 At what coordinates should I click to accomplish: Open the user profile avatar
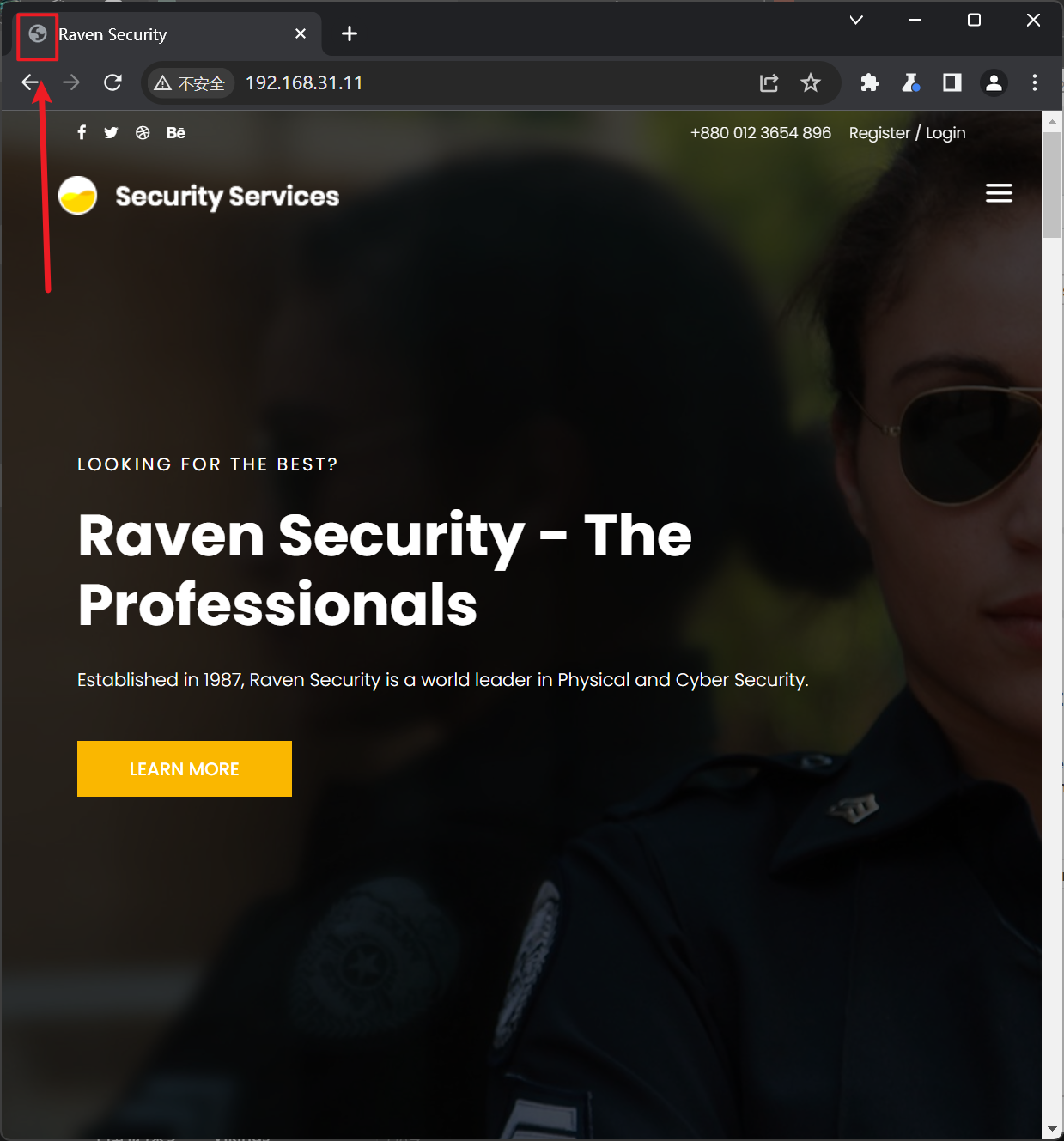[x=994, y=82]
